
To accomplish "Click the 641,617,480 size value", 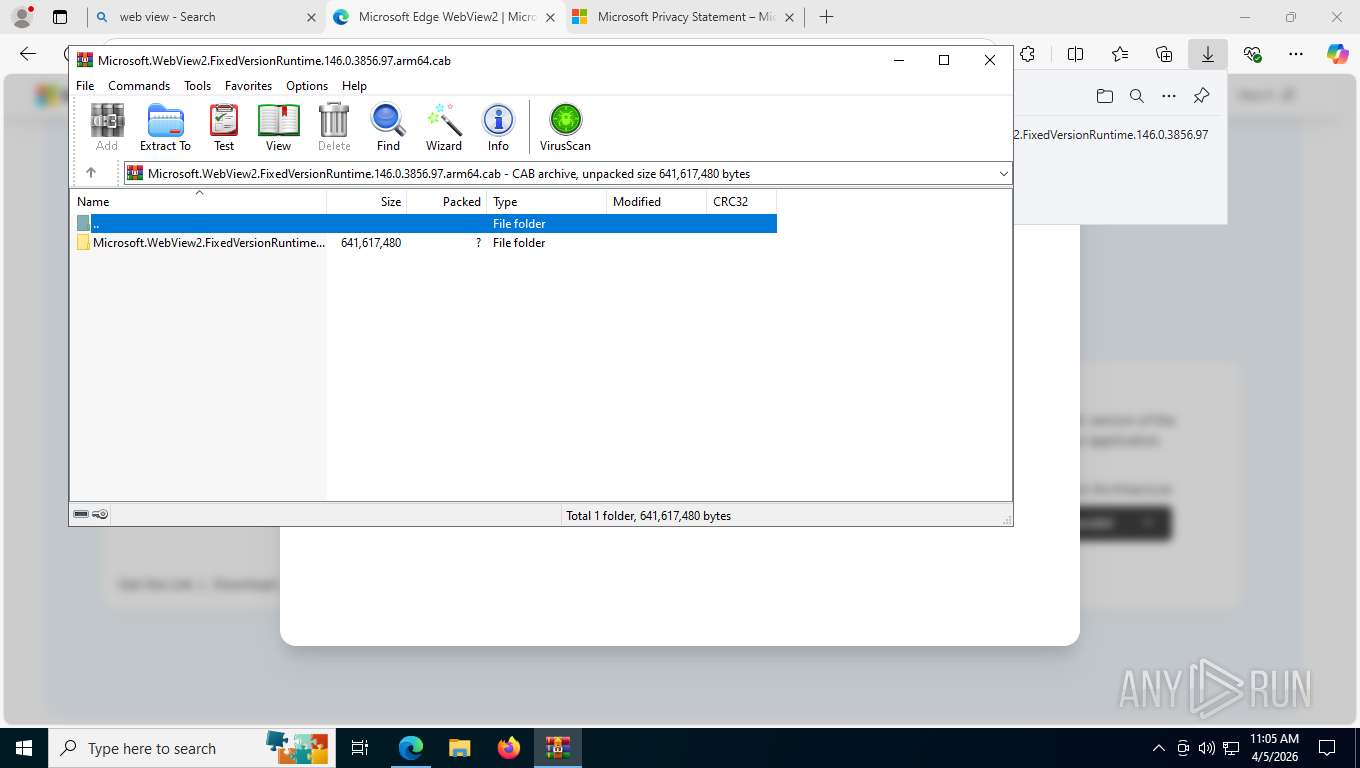I will tap(371, 243).
